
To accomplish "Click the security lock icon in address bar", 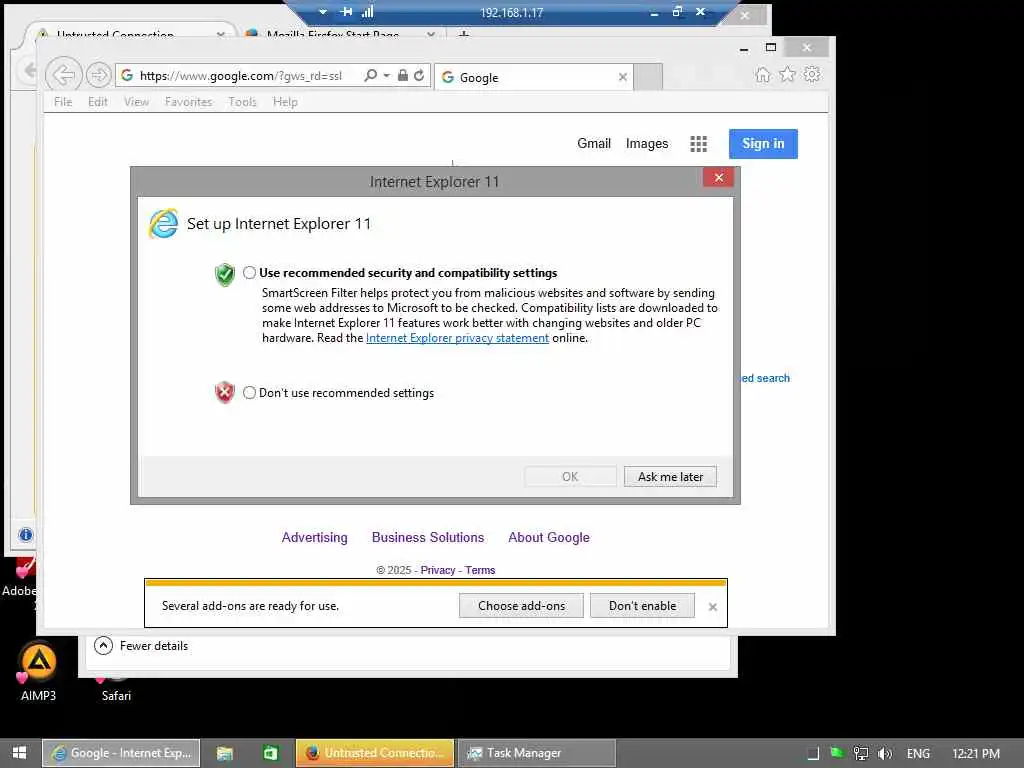I will pyautogui.click(x=403, y=75).
